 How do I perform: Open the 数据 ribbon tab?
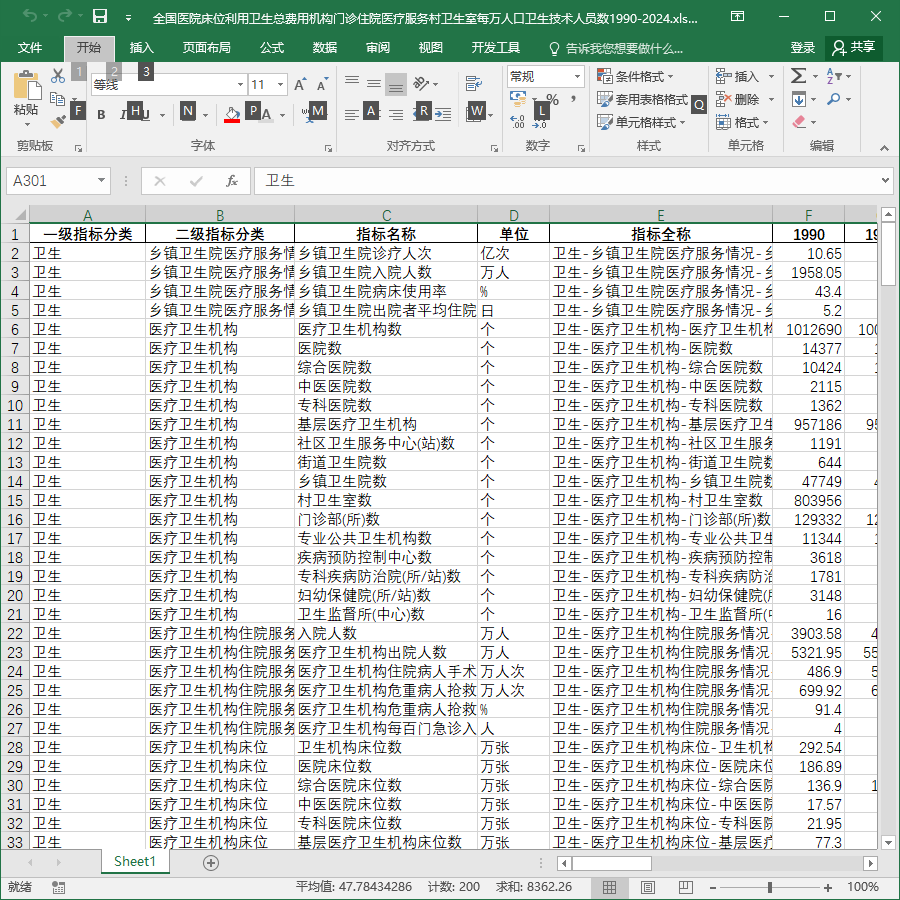[x=324, y=48]
